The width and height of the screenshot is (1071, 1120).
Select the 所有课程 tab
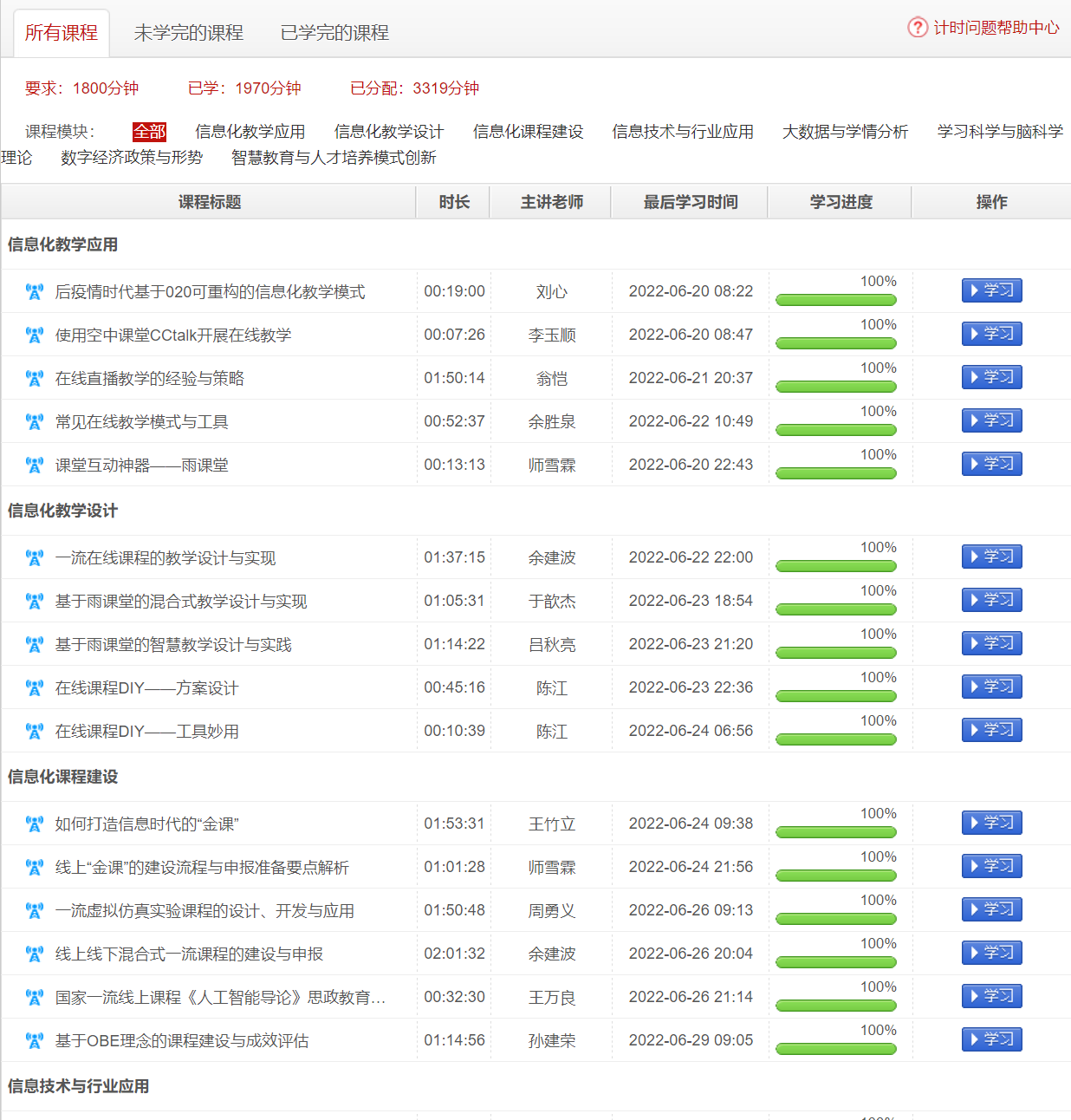pyautogui.click(x=62, y=33)
